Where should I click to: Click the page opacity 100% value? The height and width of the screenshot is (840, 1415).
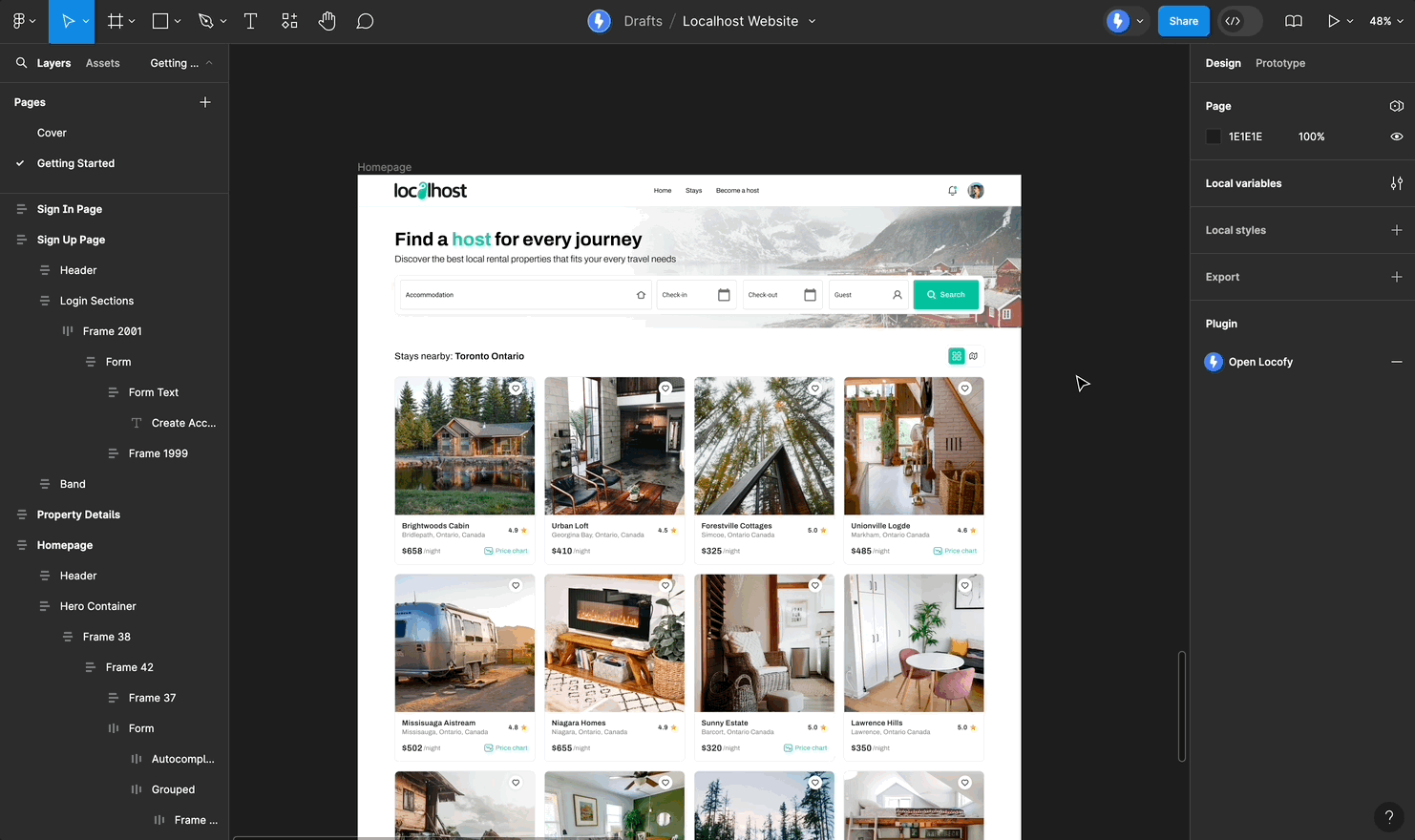click(1311, 136)
